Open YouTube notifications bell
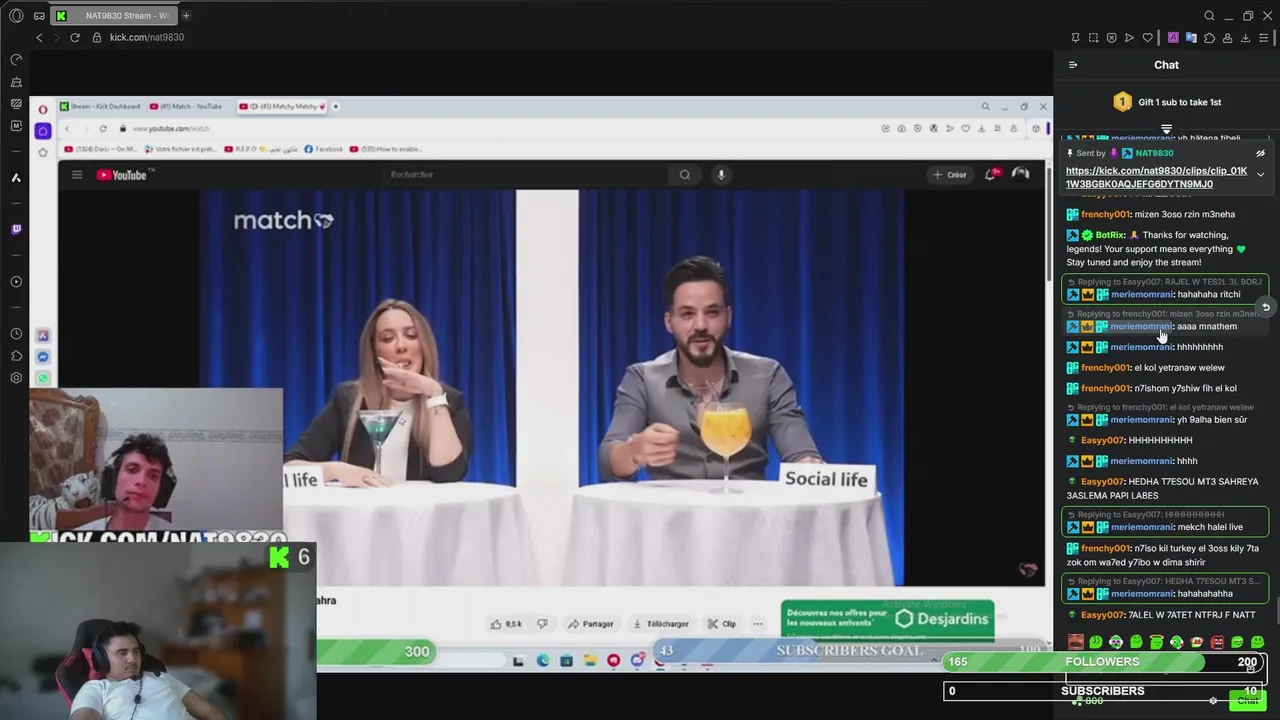 pos(991,175)
